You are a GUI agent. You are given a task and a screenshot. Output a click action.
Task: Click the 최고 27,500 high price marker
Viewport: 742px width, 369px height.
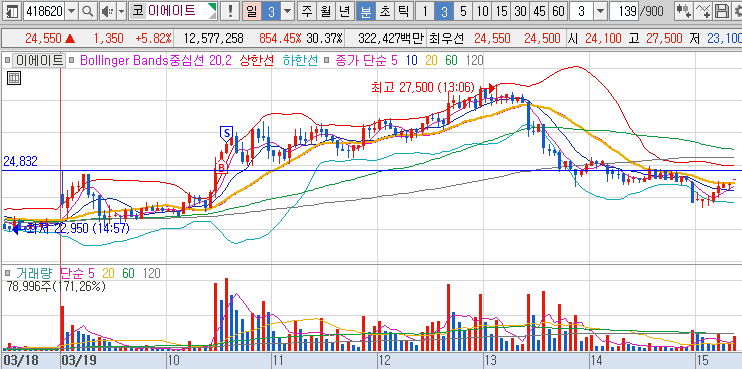point(423,87)
